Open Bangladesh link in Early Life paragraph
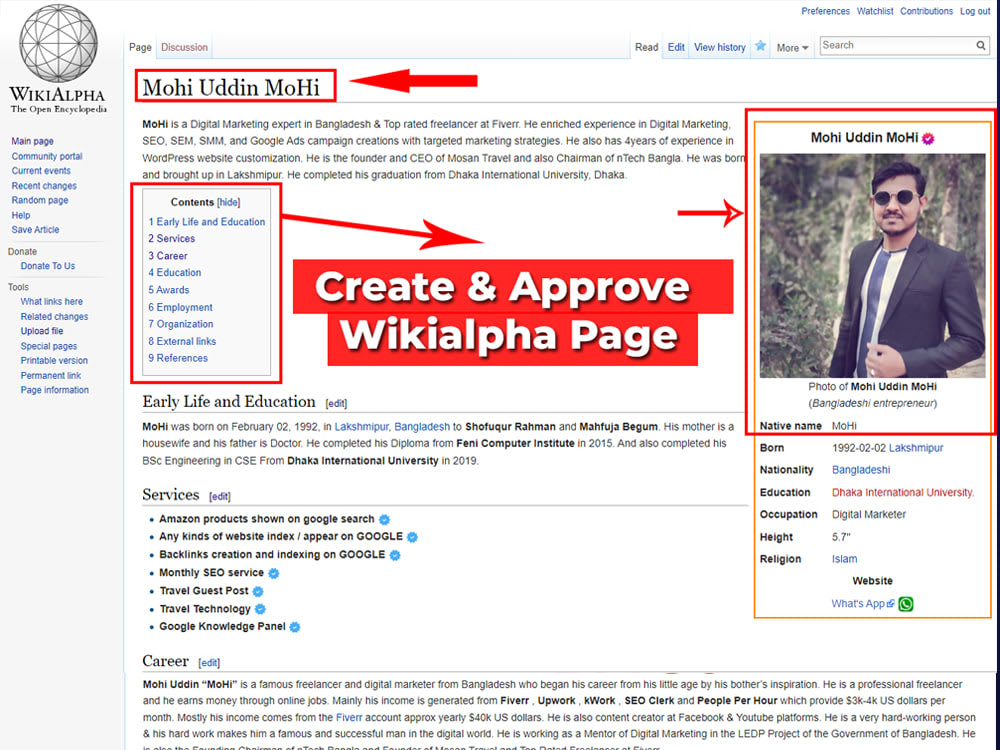 [422, 427]
